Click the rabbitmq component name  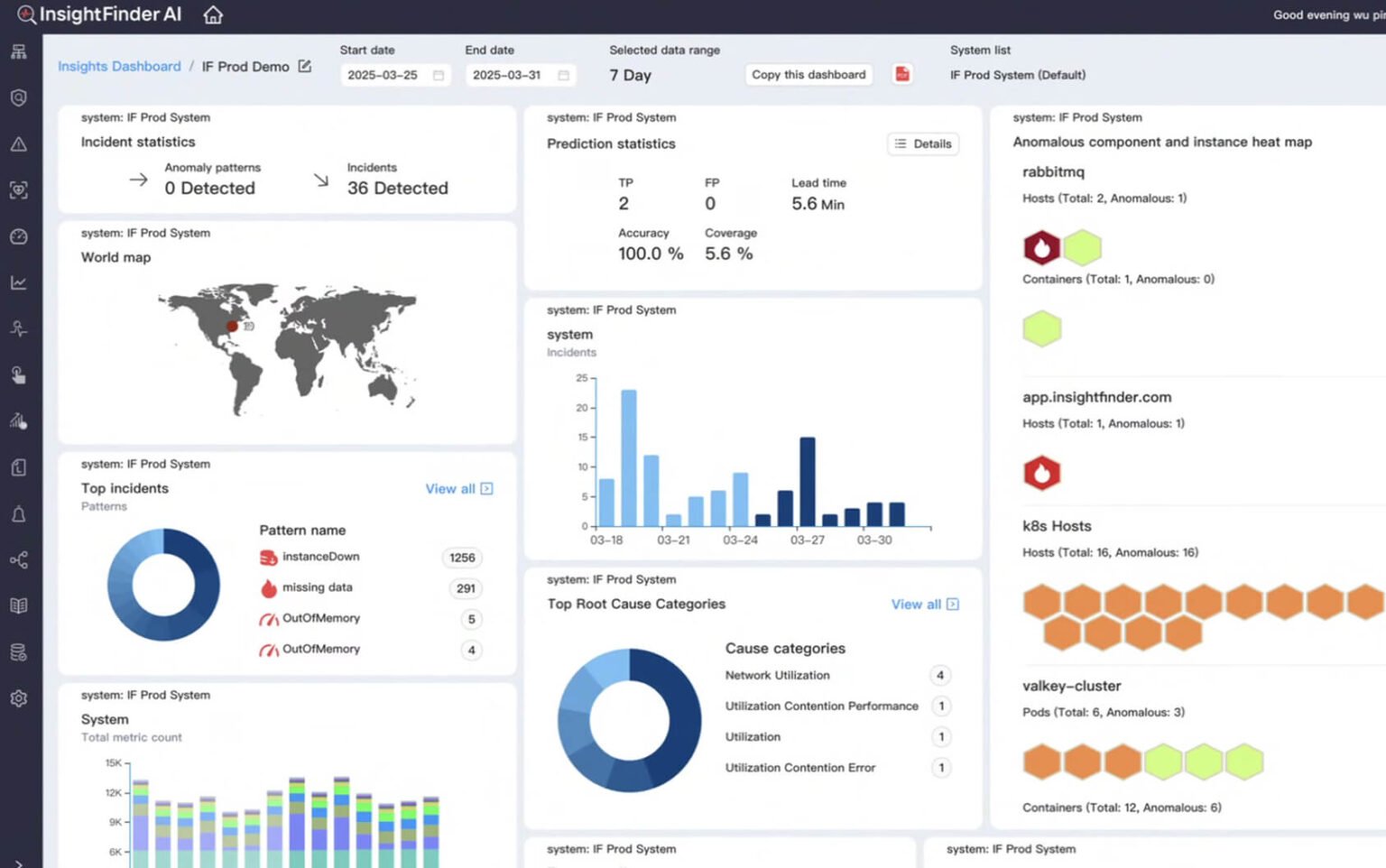point(1053,171)
